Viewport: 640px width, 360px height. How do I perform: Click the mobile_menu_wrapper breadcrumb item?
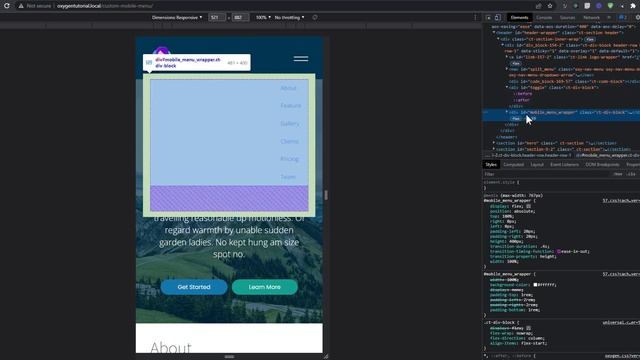[608, 156]
